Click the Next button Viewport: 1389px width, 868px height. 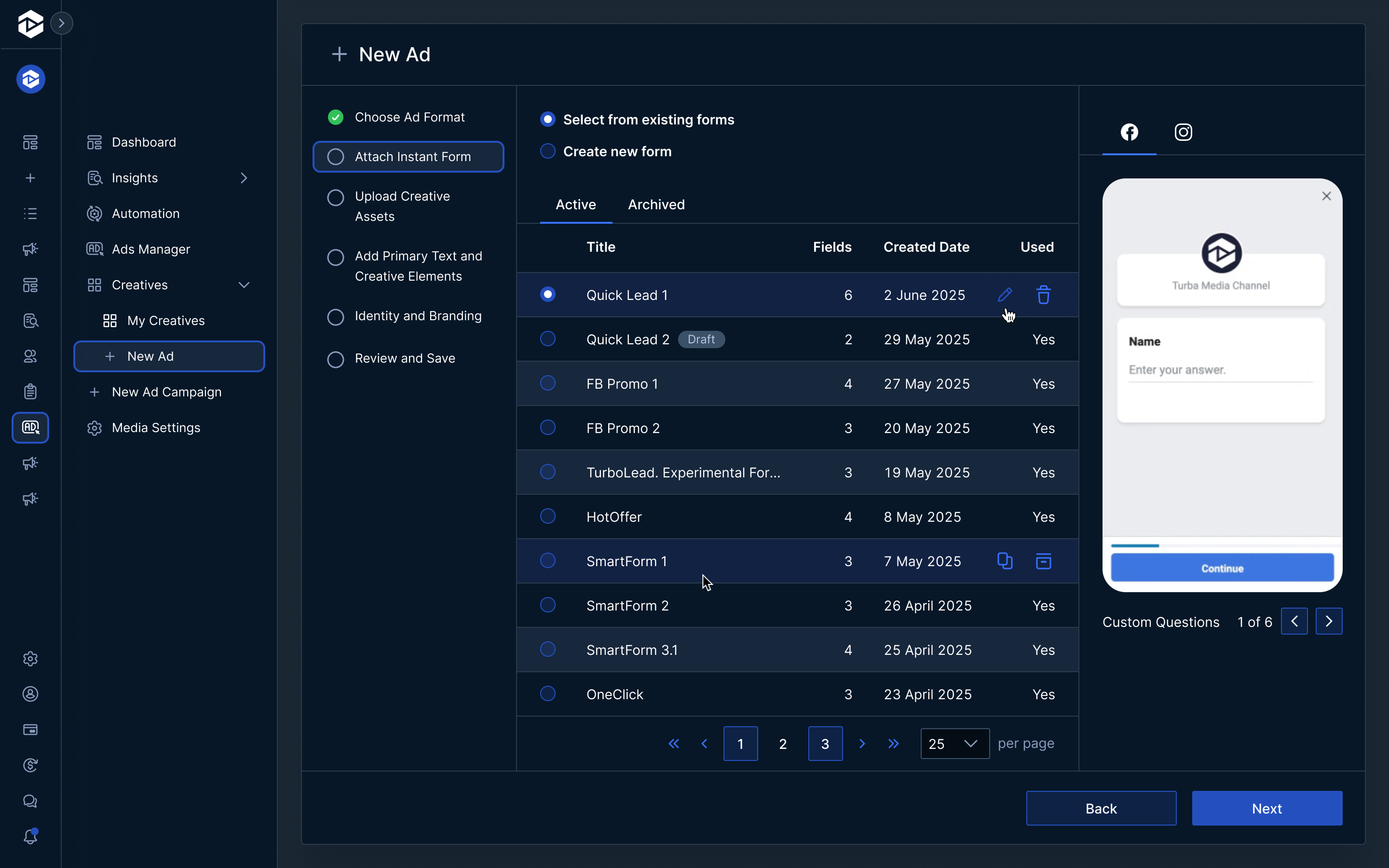pos(1267,808)
